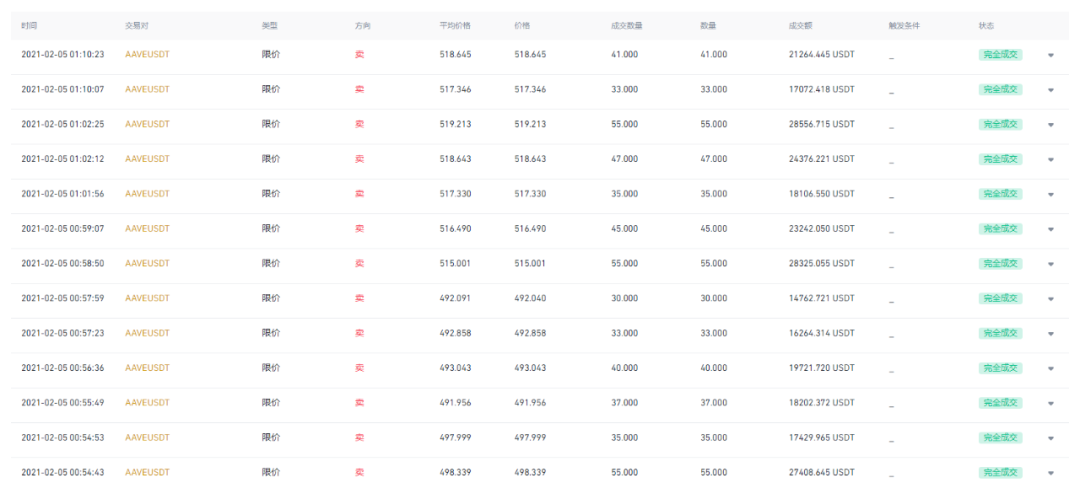Expand the 00:57:59 order row arrow
This screenshot has height=483, width=1080.
pyautogui.click(x=1050, y=299)
